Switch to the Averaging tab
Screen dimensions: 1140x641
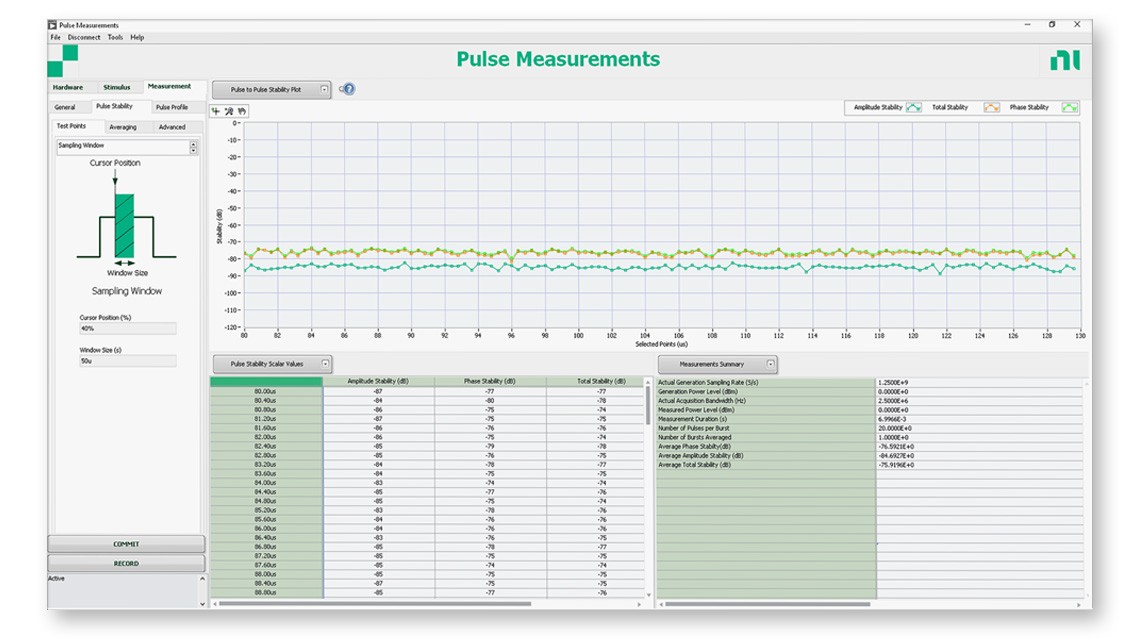pyautogui.click(x=123, y=127)
